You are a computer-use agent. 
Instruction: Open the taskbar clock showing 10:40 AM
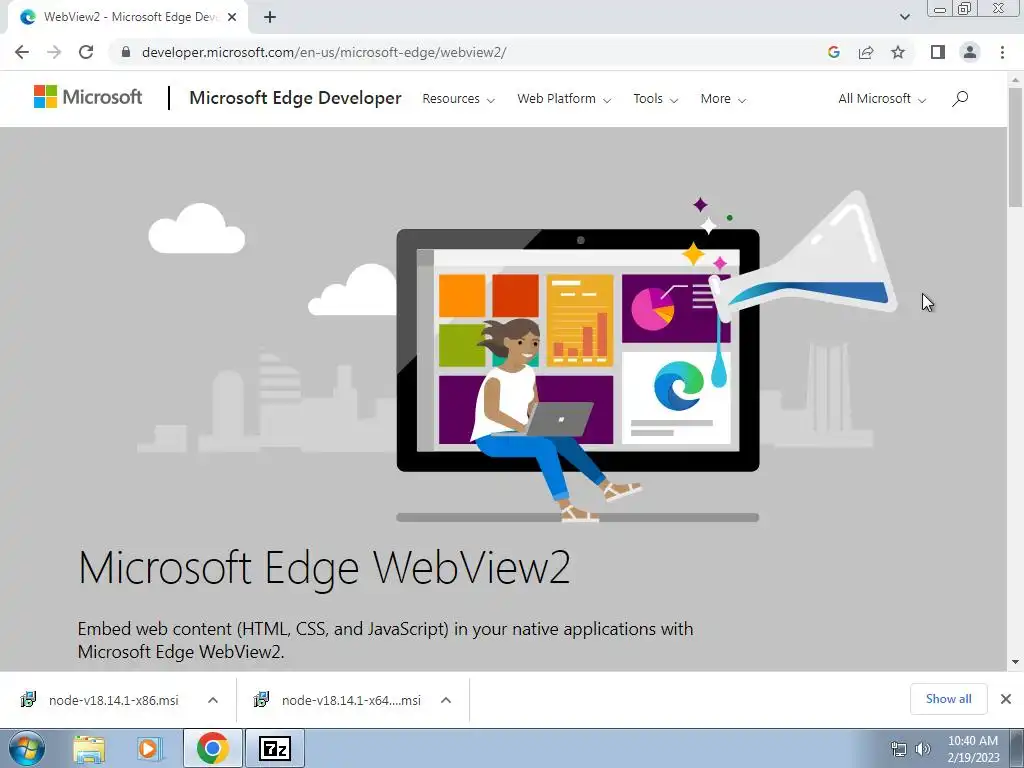[973, 749]
